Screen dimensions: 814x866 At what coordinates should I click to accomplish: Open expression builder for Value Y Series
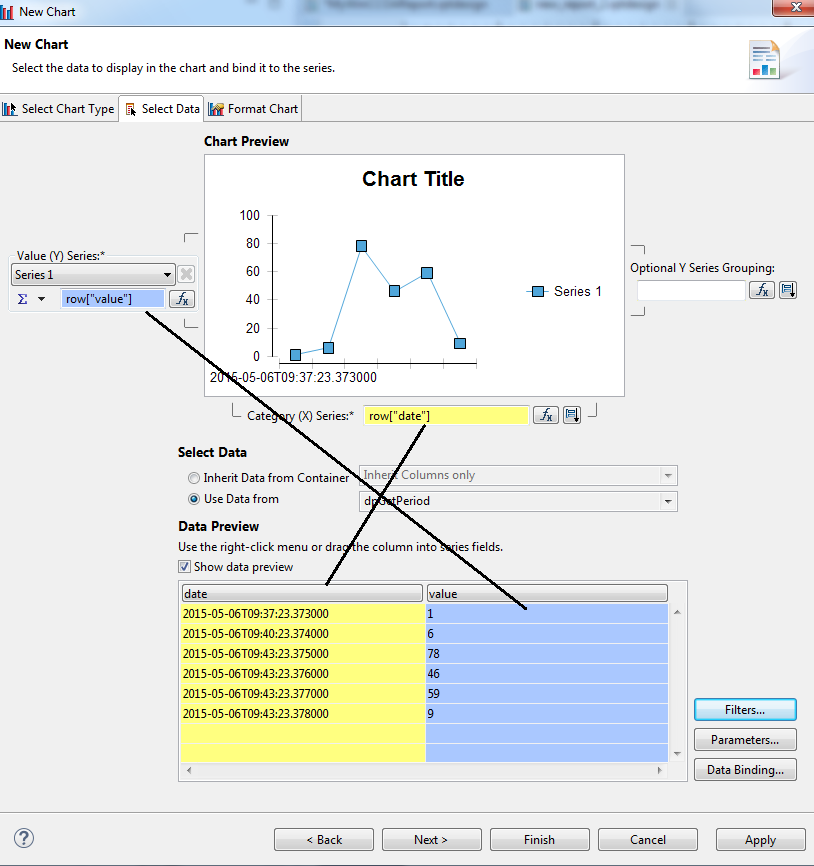(x=181, y=298)
